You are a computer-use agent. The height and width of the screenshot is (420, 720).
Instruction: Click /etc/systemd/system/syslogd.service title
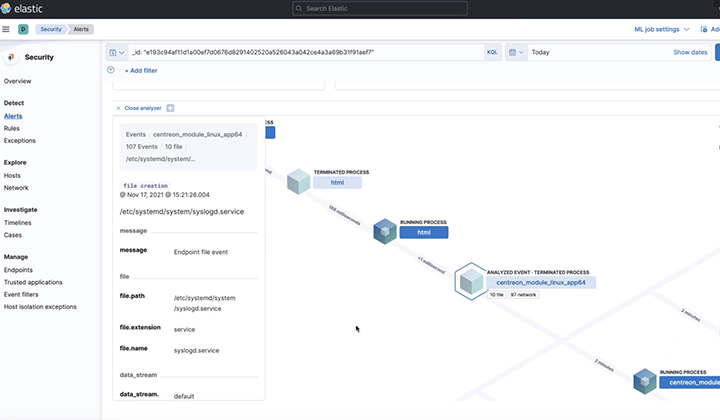182,212
